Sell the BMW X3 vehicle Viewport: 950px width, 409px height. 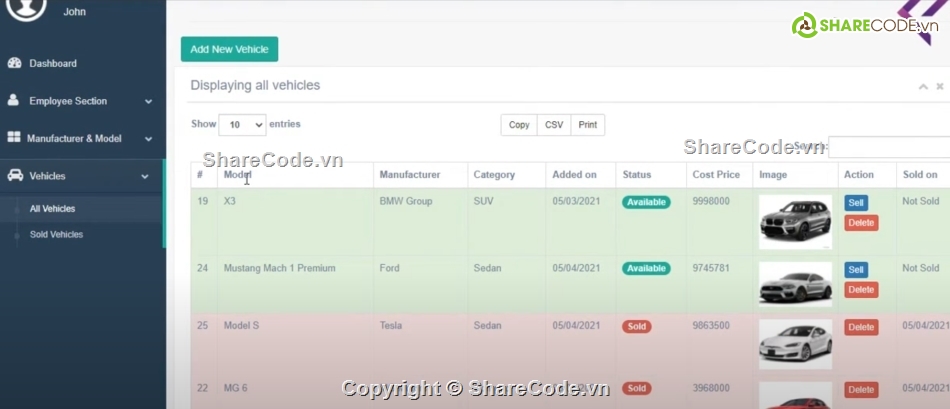point(856,203)
